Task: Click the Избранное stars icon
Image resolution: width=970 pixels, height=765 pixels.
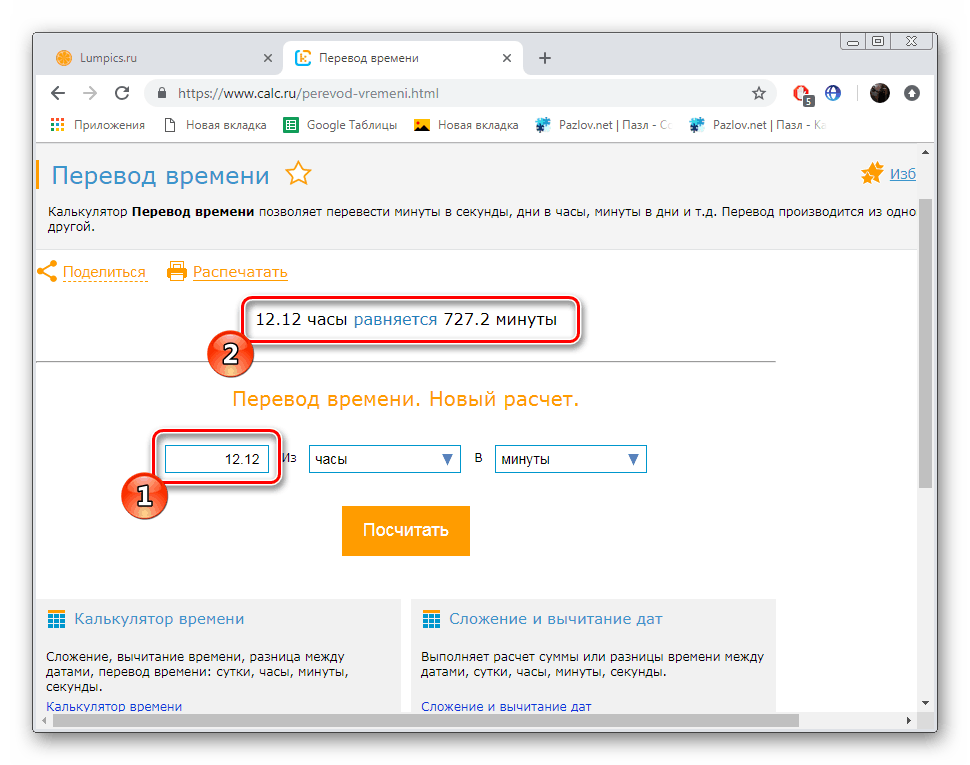Action: click(x=872, y=173)
